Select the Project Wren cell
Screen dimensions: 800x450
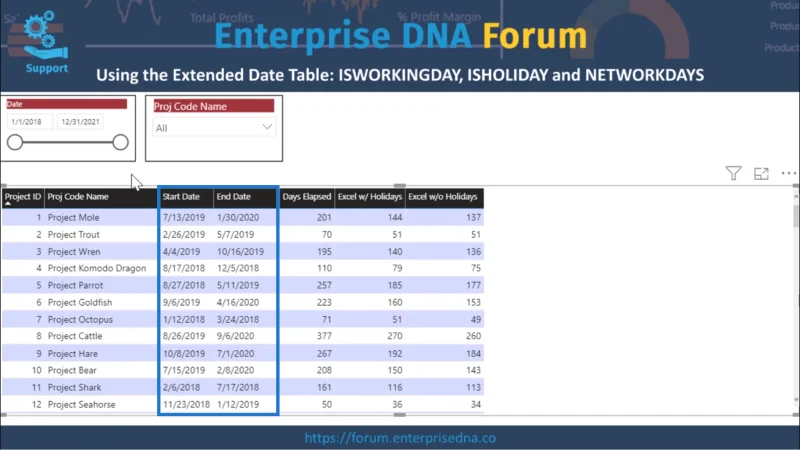pyautogui.click(x=74, y=252)
